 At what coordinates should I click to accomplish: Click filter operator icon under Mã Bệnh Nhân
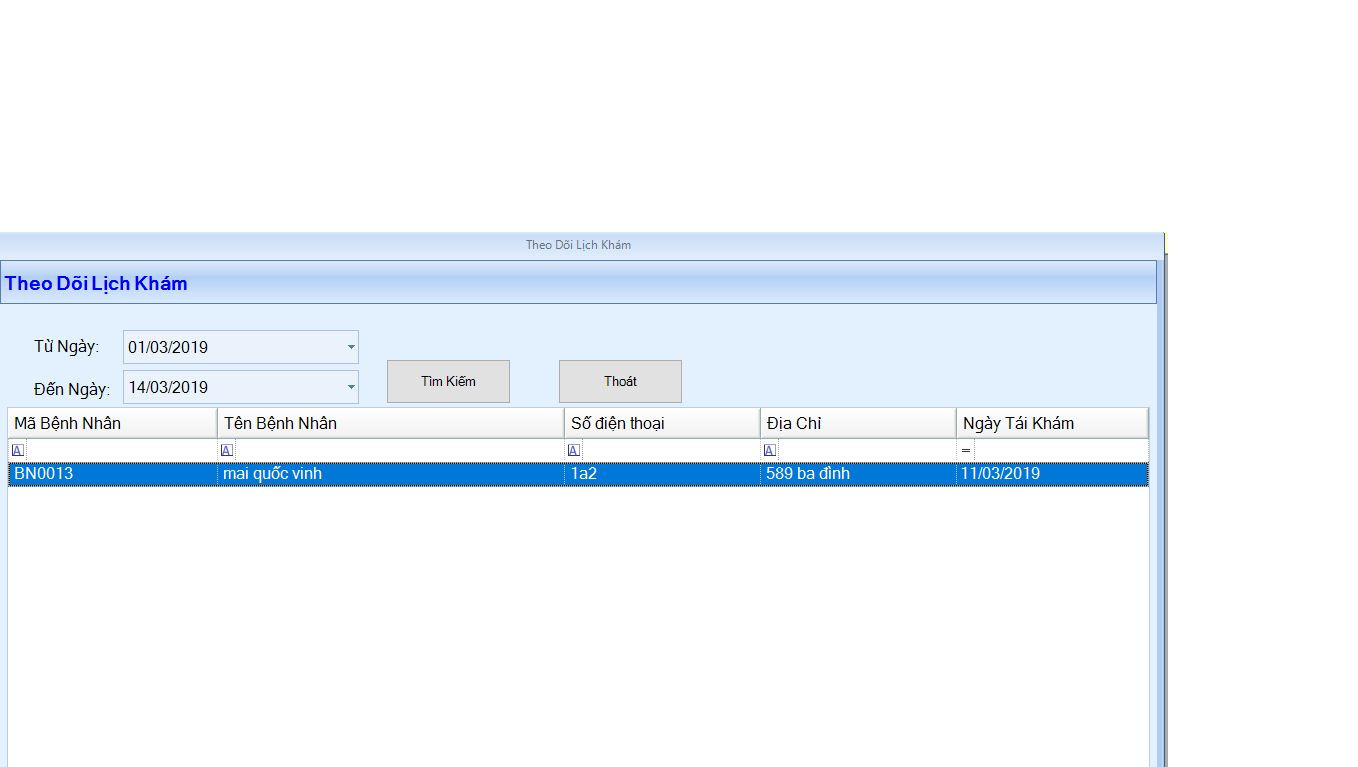pos(18,451)
